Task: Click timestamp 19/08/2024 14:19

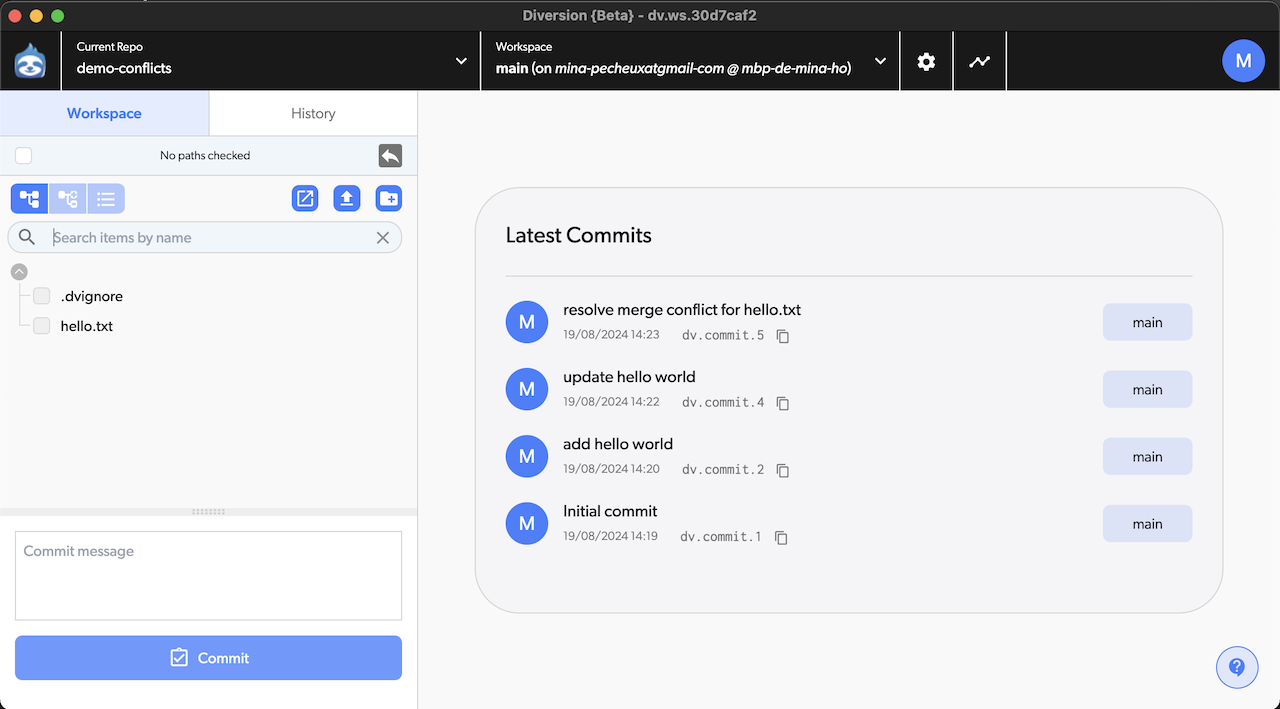Action: tap(610, 536)
